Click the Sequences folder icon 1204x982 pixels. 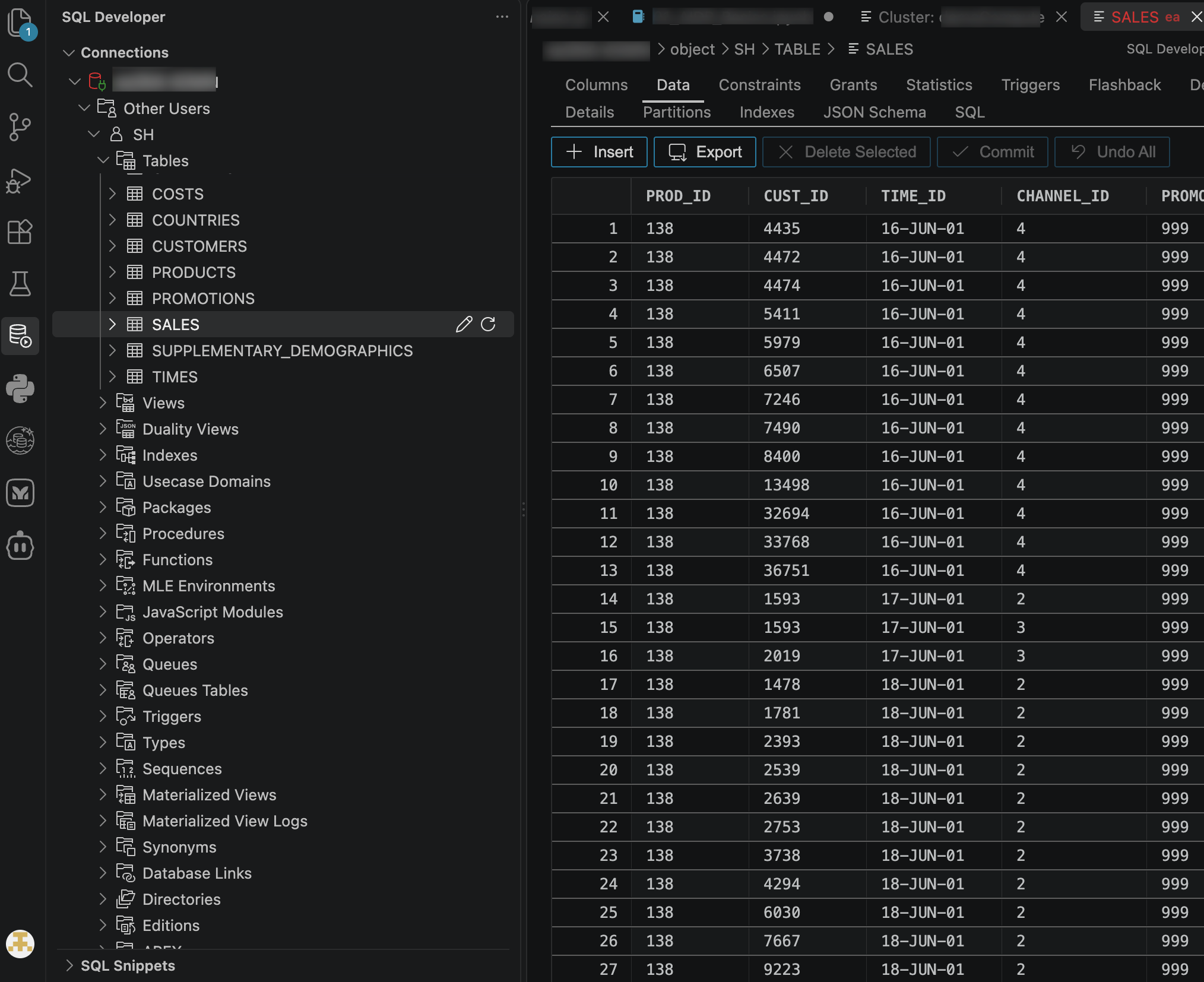pos(125,768)
